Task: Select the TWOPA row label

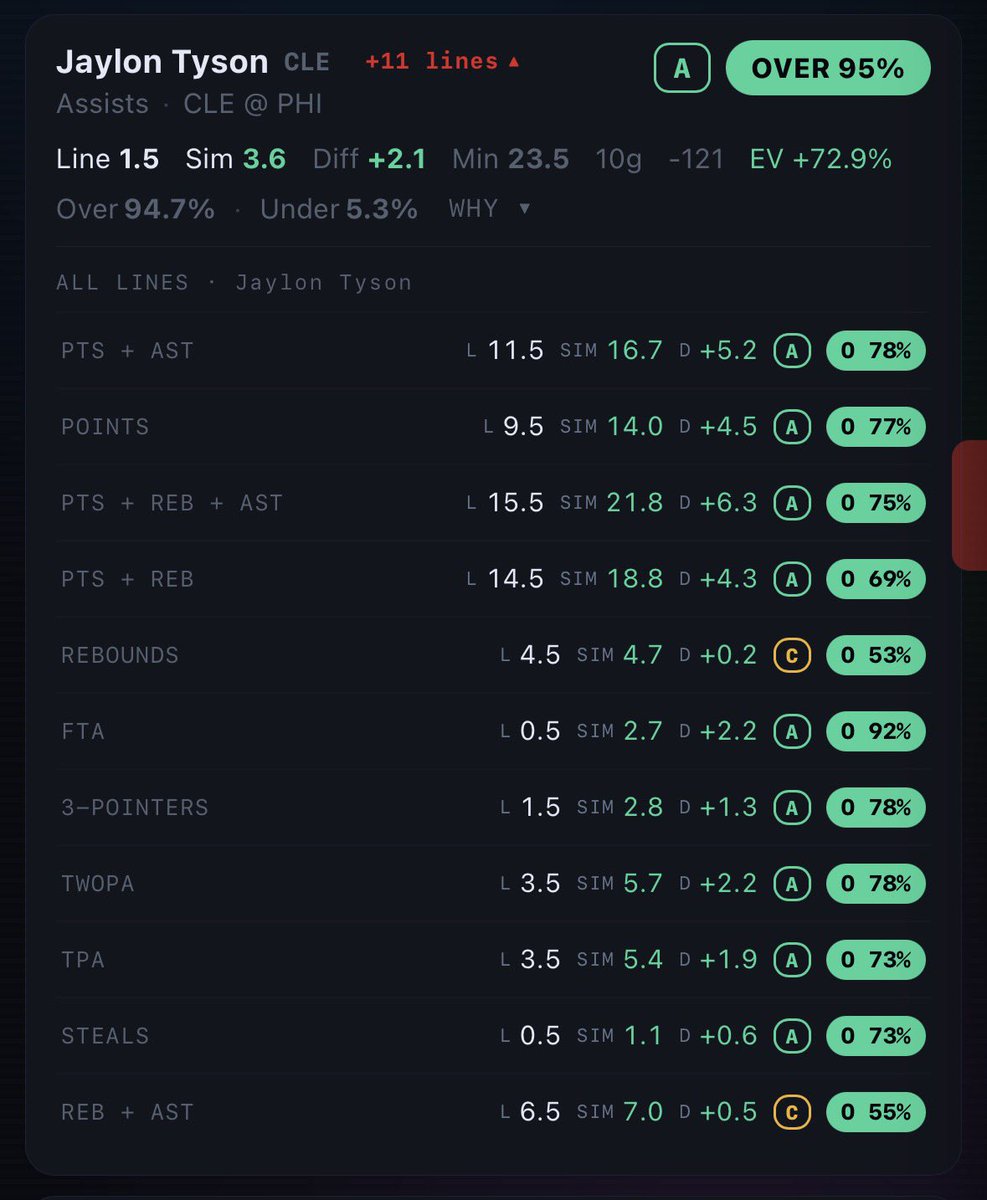Action: [97, 884]
